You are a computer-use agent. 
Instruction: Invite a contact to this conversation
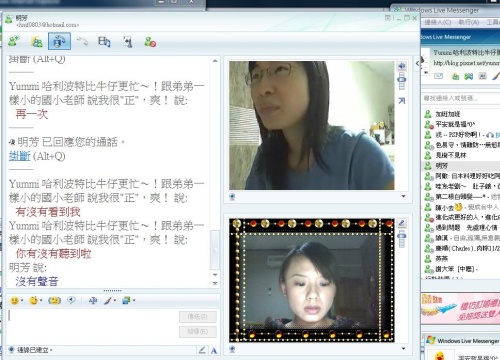14,42
